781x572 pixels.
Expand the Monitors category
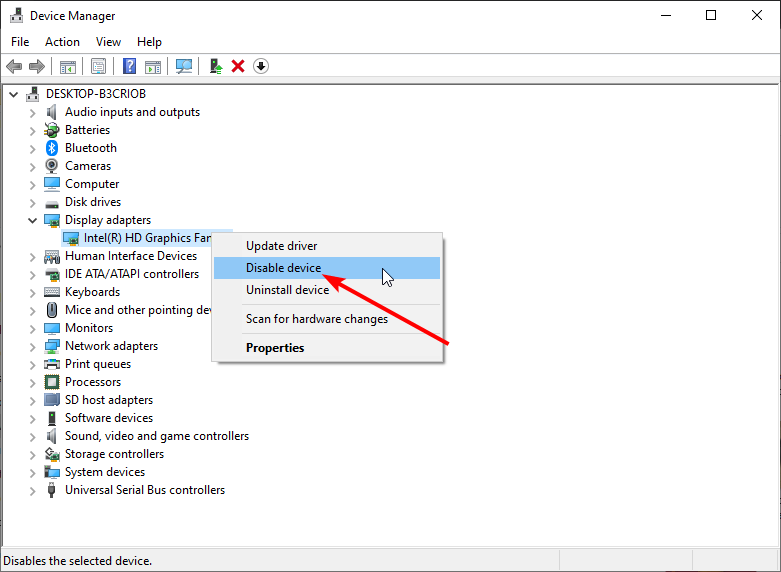[33, 328]
